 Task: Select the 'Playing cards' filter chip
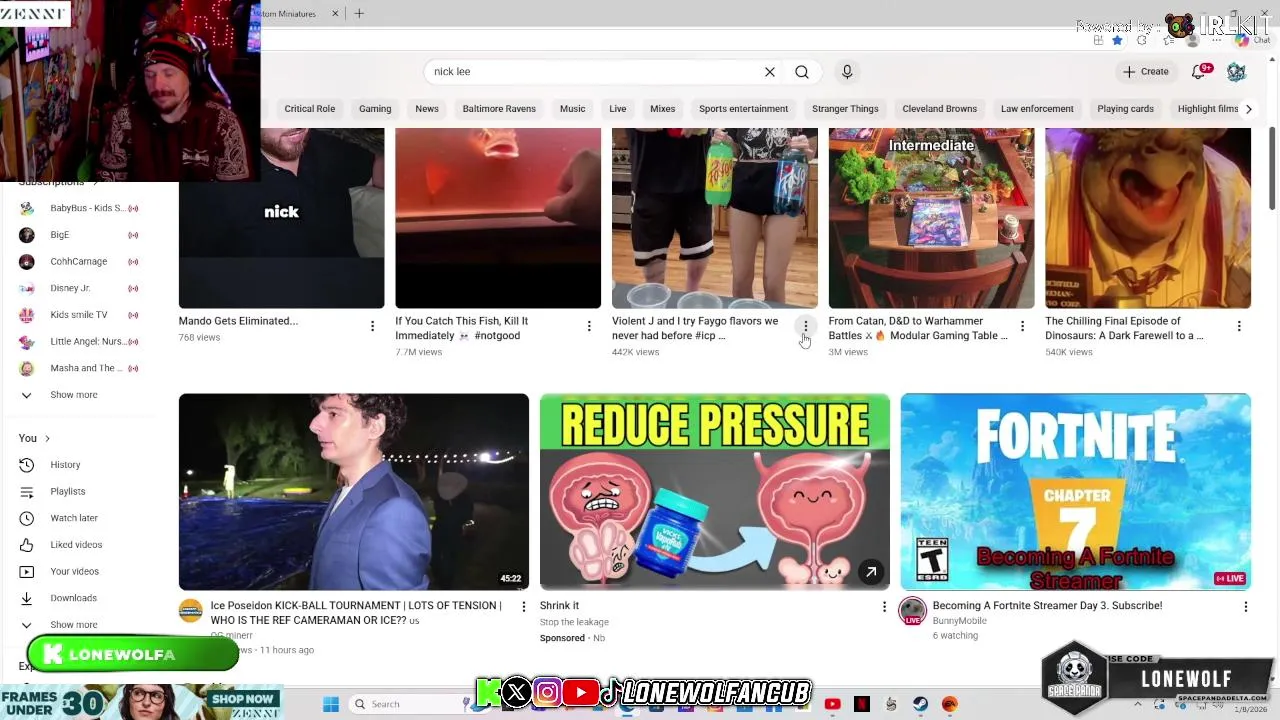coord(1125,109)
